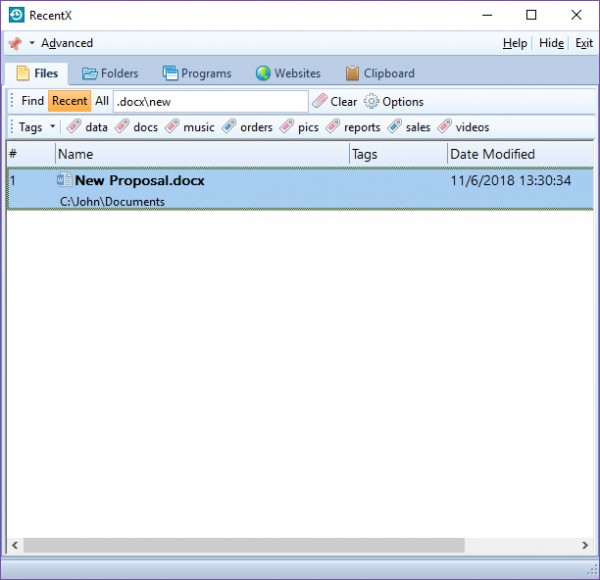Click the Files tab page icon
Image resolution: width=600 pixels, height=580 pixels.
(23, 73)
